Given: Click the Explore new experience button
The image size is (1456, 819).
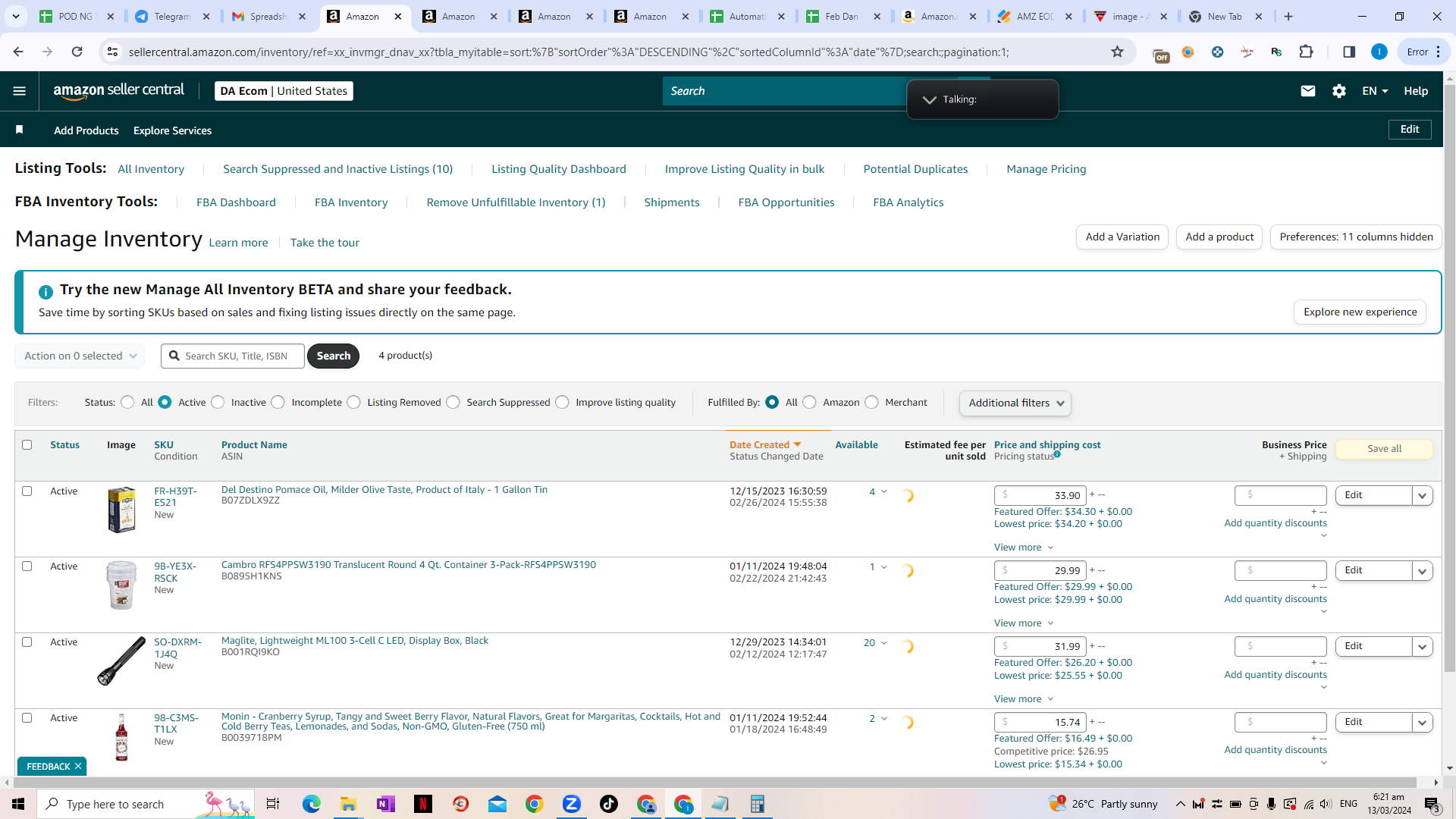Looking at the screenshot, I should pyautogui.click(x=1360, y=312).
